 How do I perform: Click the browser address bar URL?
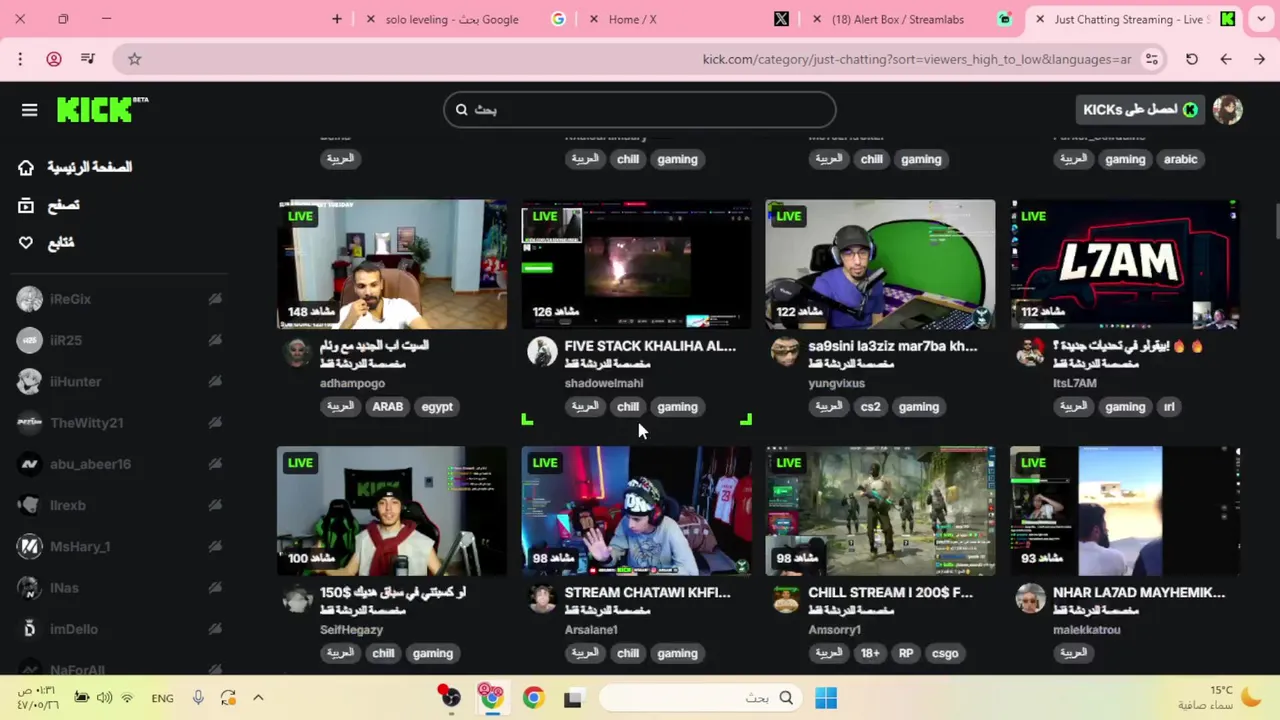coord(917,59)
